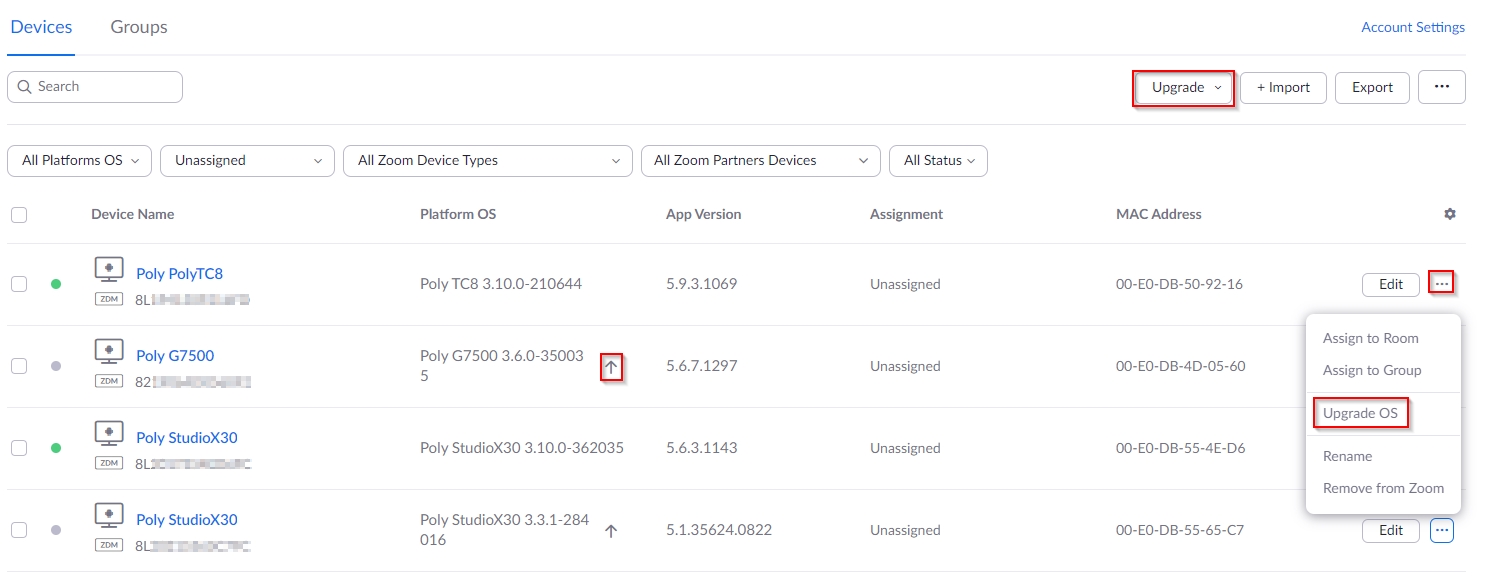Open the ellipsis menu for Poly PolyTC8
This screenshot has height=584, width=1503.
(1441, 284)
